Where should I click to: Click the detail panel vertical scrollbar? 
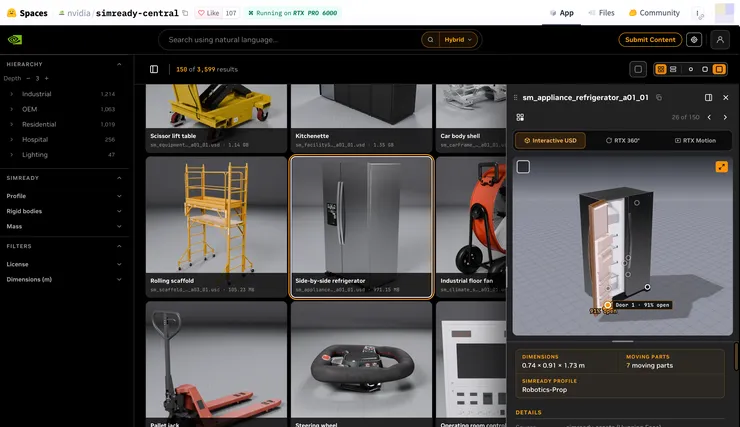coord(736,357)
